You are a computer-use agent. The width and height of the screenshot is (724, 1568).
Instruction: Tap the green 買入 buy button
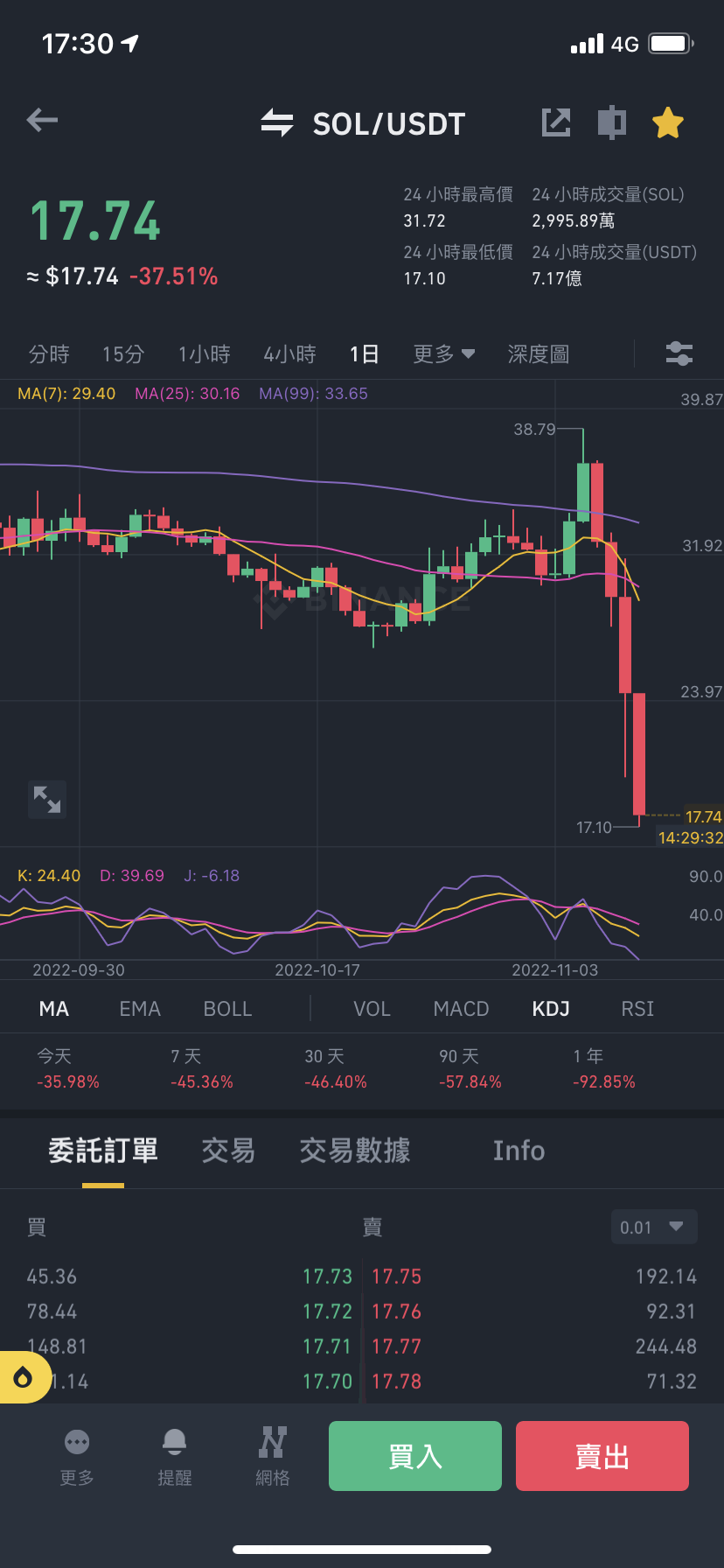point(415,1456)
